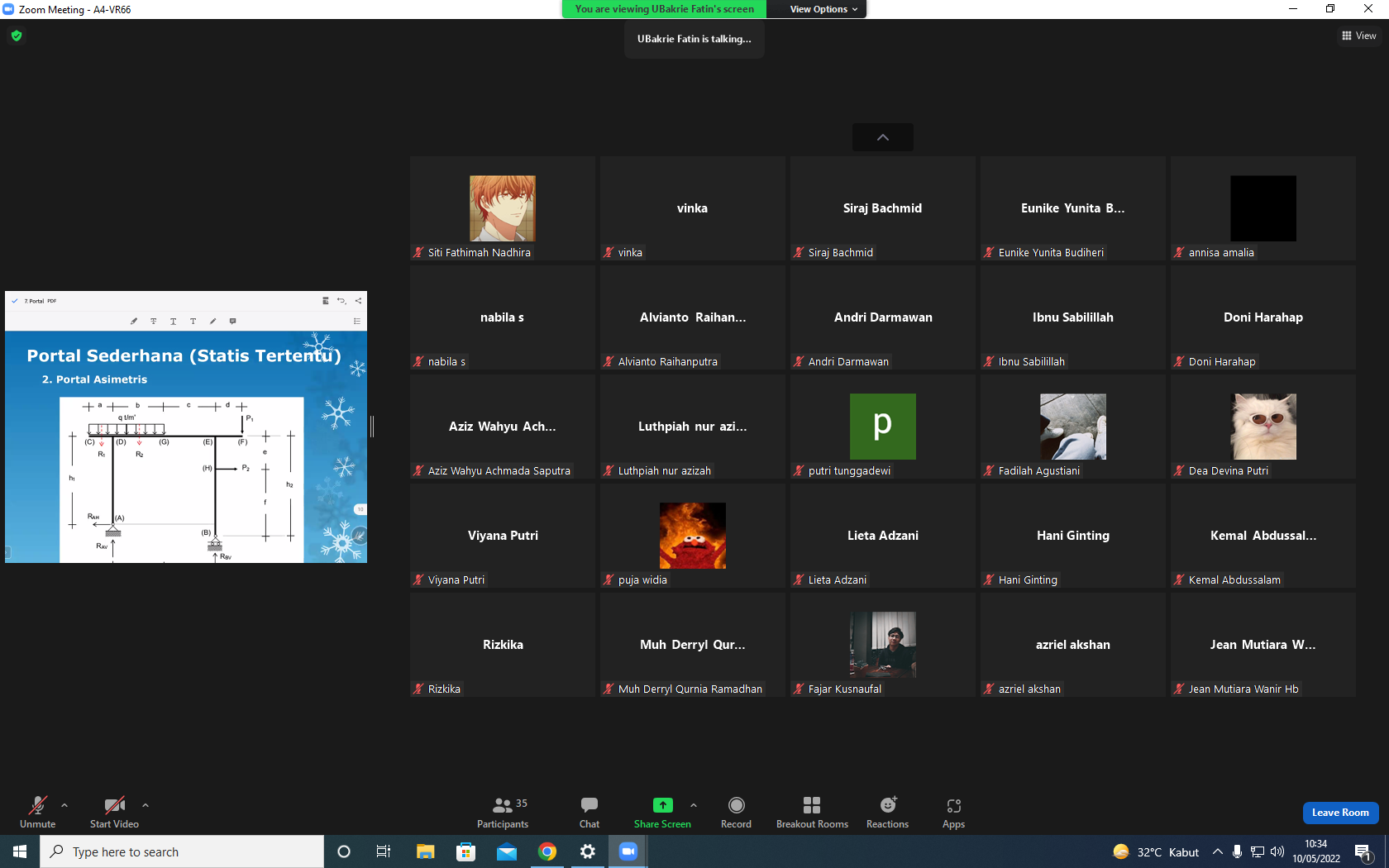This screenshot has height=868, width=1389.
Task: Click the Leave Room button
Action: [x=1340, y=813]
